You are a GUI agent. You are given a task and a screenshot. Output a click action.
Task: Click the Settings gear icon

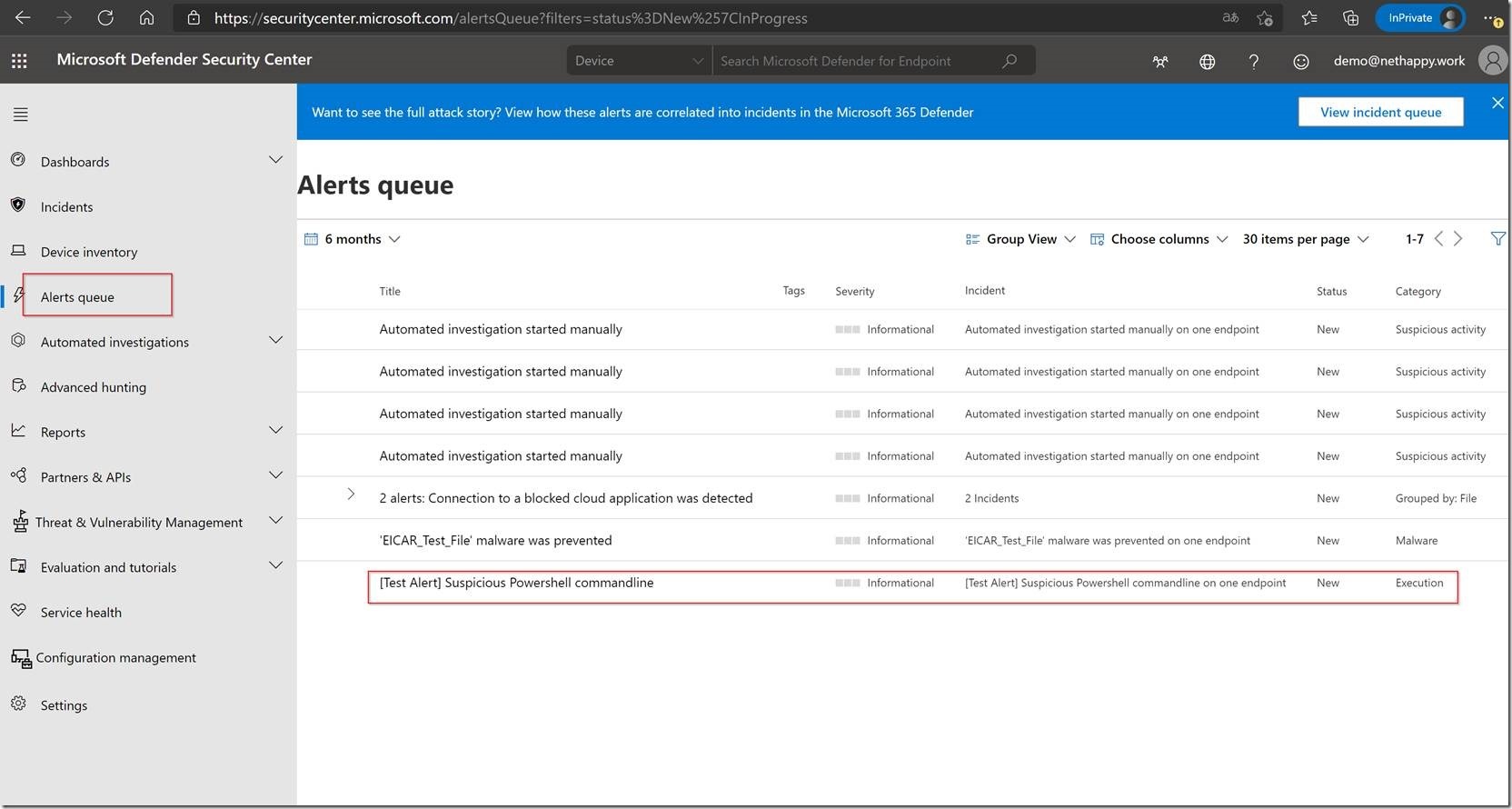(18, 704)
